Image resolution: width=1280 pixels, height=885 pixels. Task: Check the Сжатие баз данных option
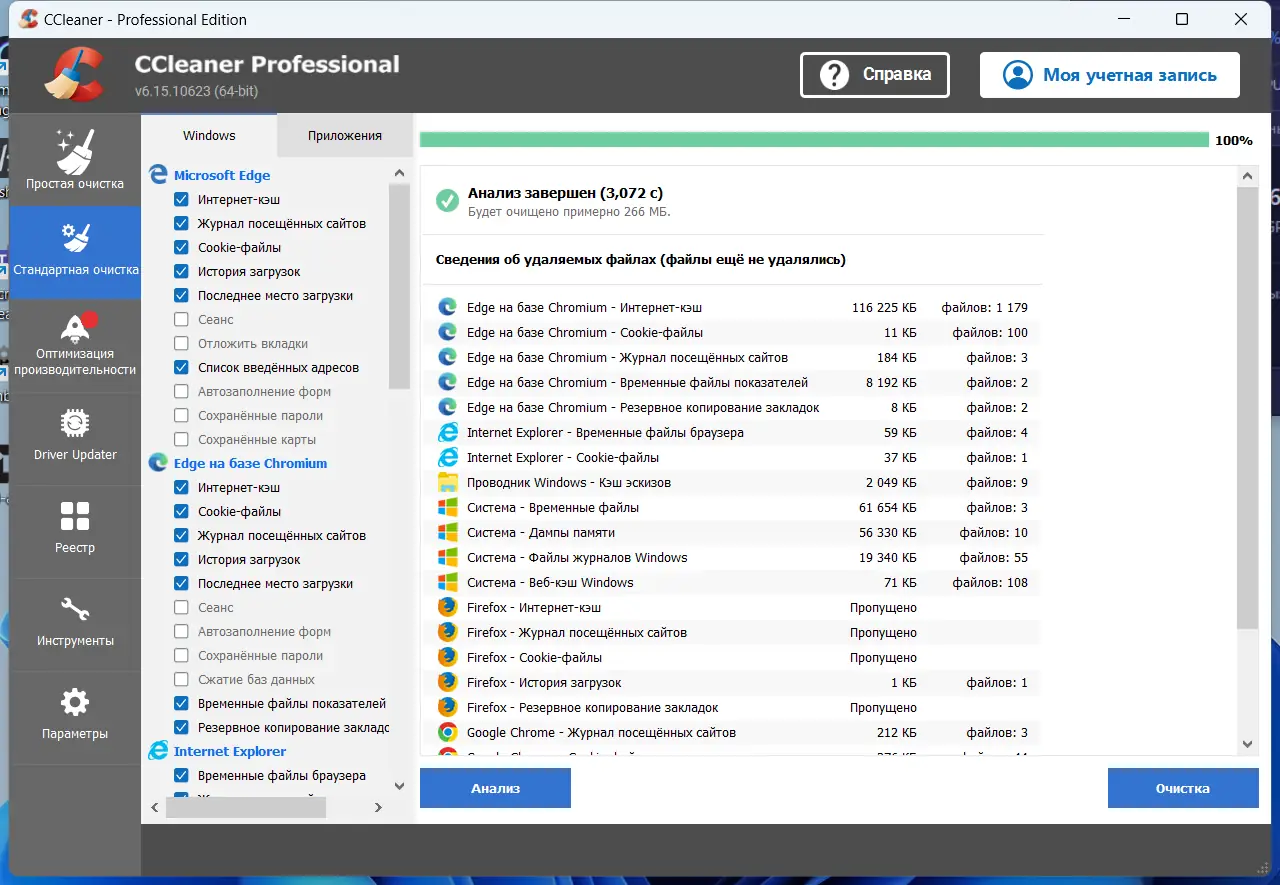(181, 679)
